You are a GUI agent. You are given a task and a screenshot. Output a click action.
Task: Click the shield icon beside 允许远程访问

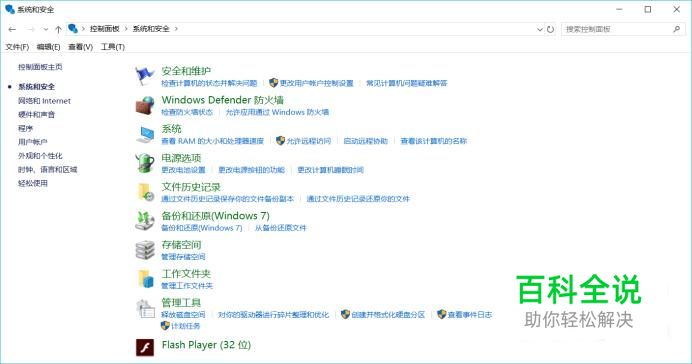(x=280, y=141)
